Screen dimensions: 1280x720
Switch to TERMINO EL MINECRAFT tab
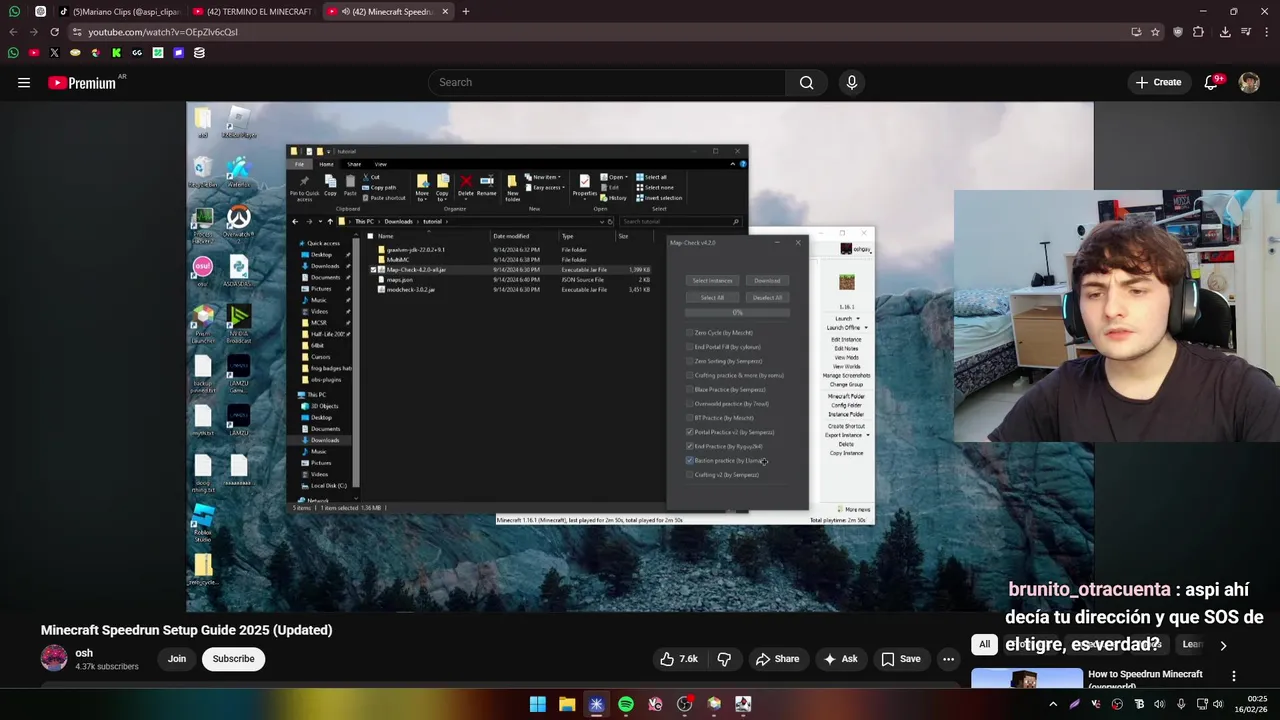[x=252, y=12]
